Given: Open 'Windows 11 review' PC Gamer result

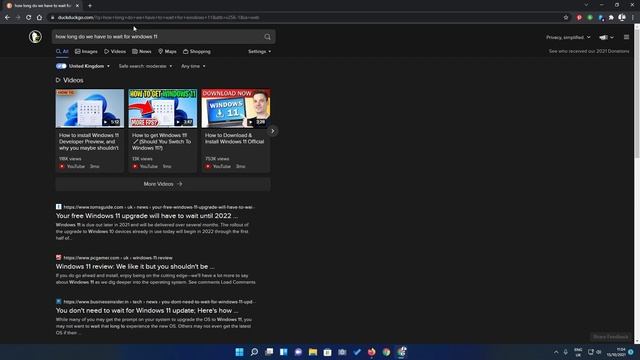Looking at the screenshot, I should click(135, 266).
